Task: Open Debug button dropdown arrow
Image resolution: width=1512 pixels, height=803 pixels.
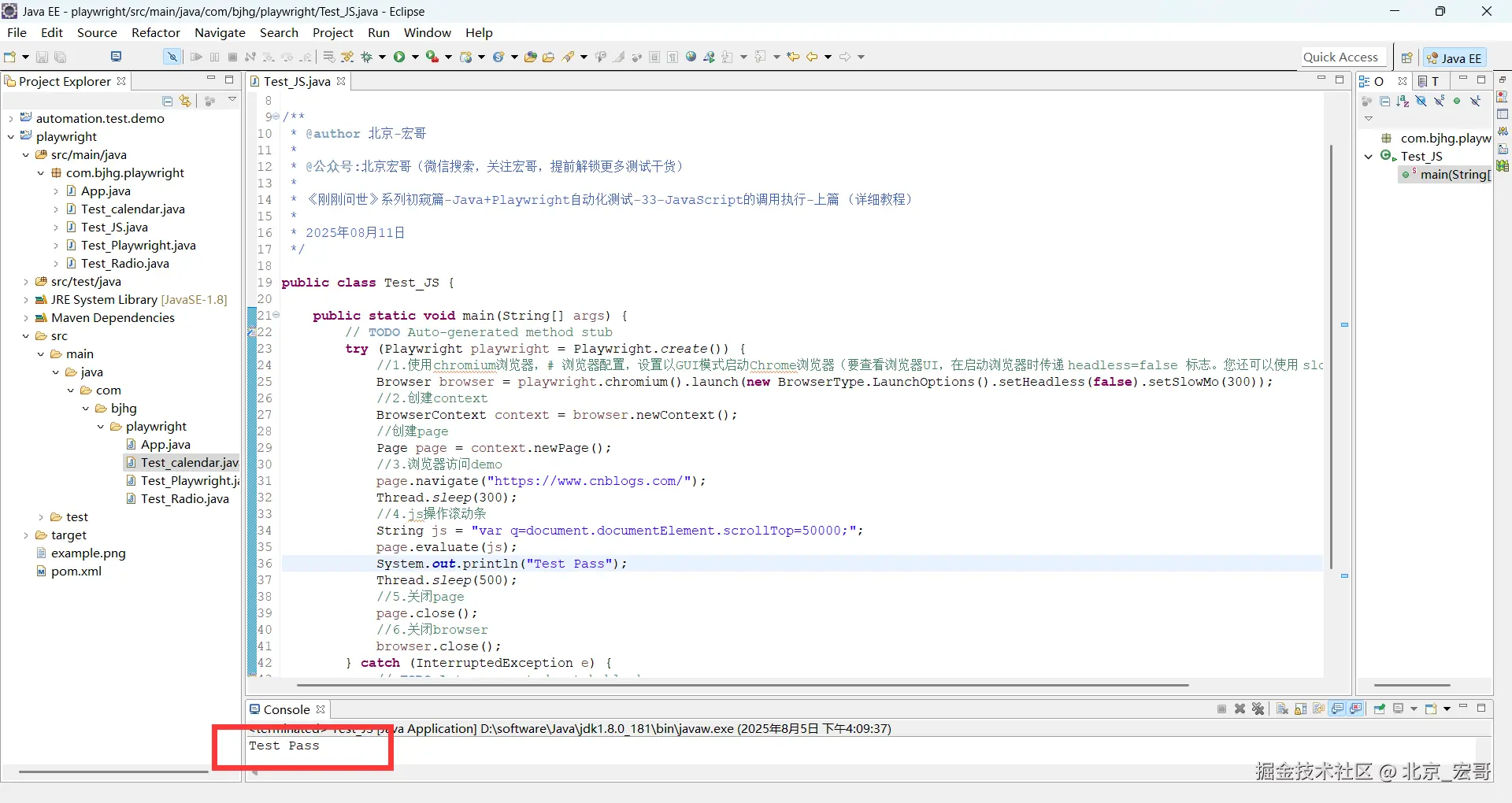Action: [382, 57]
